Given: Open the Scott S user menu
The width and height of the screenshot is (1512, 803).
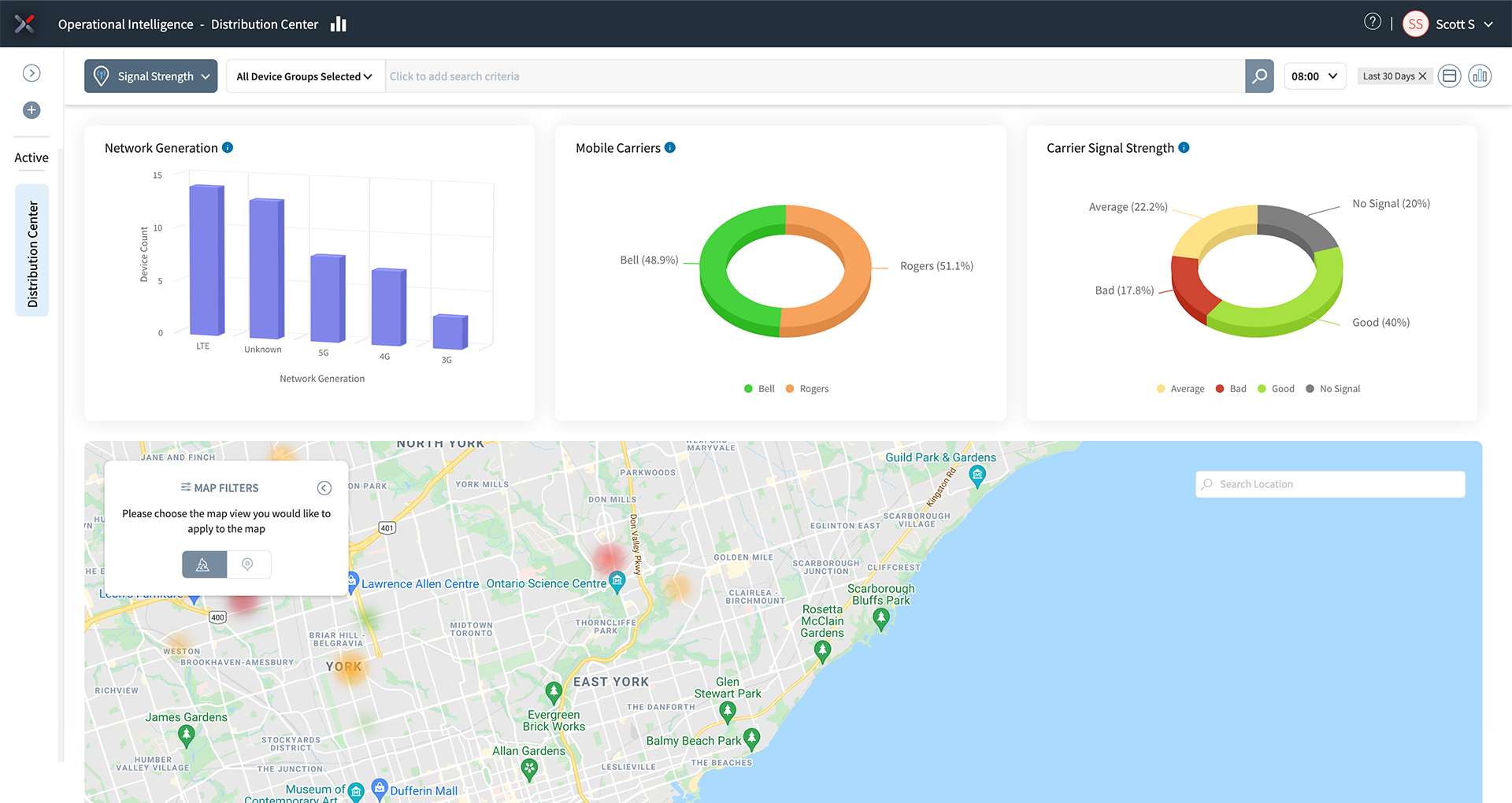Looking at the screenshot, I should (x=1449, y=24).
